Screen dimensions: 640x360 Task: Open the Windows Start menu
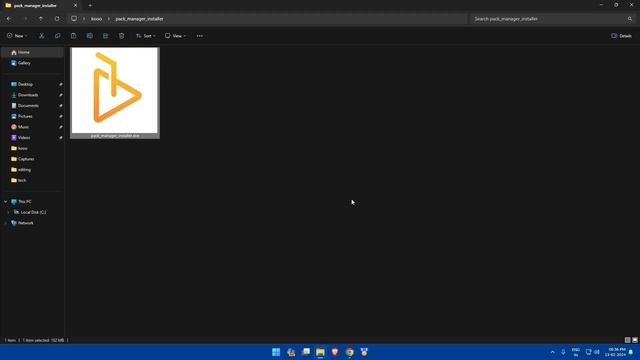[x=276, y=352]
